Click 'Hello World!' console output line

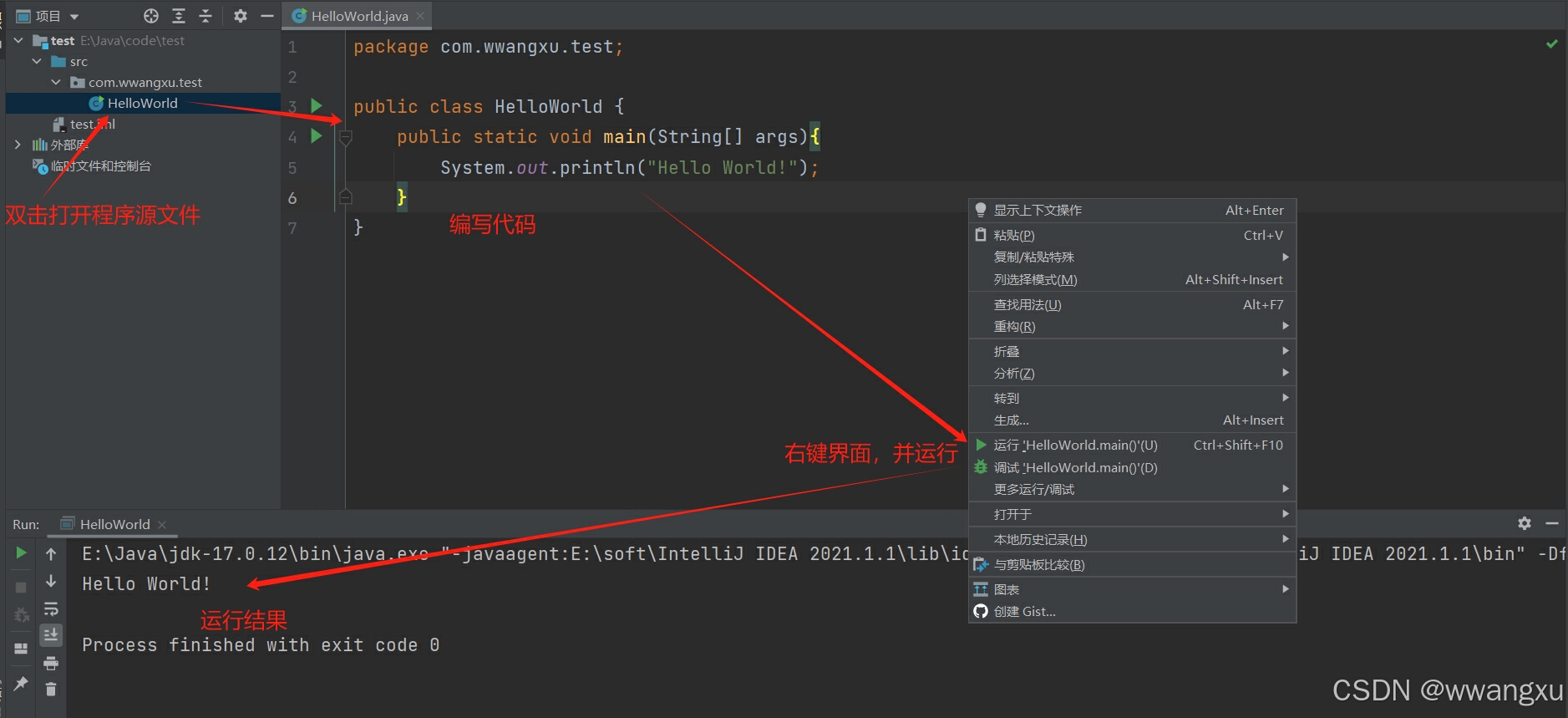tap(146, 583)
